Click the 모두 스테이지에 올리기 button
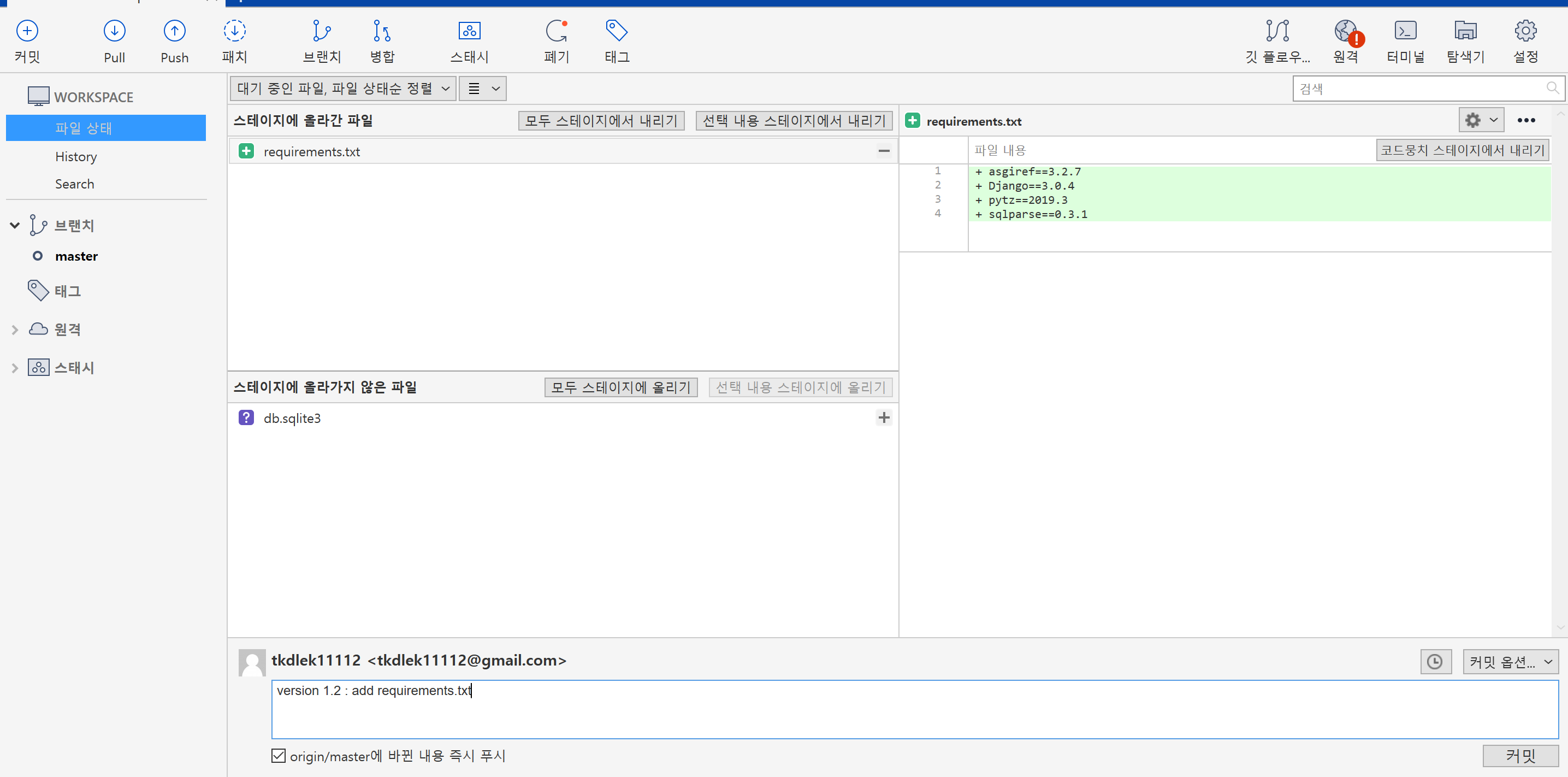This screenshot has height=777, width=1568. pos(620,387)
